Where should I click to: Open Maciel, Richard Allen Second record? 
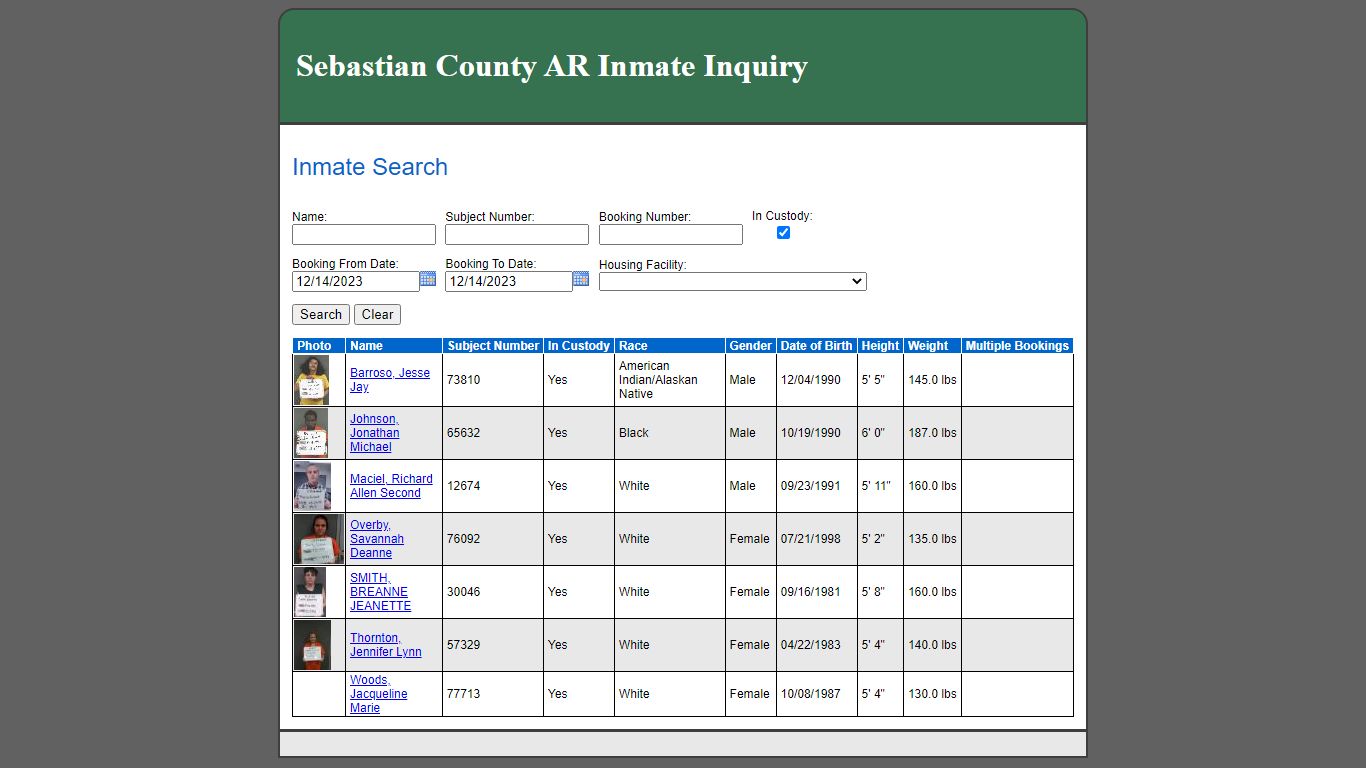(x=391, y=486)
